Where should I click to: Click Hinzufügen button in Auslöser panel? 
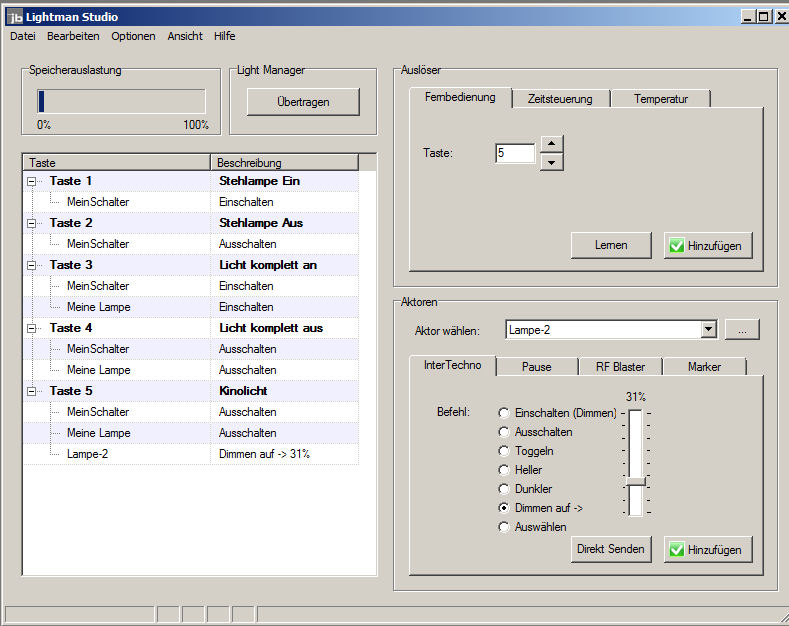(x=707, y=245)
